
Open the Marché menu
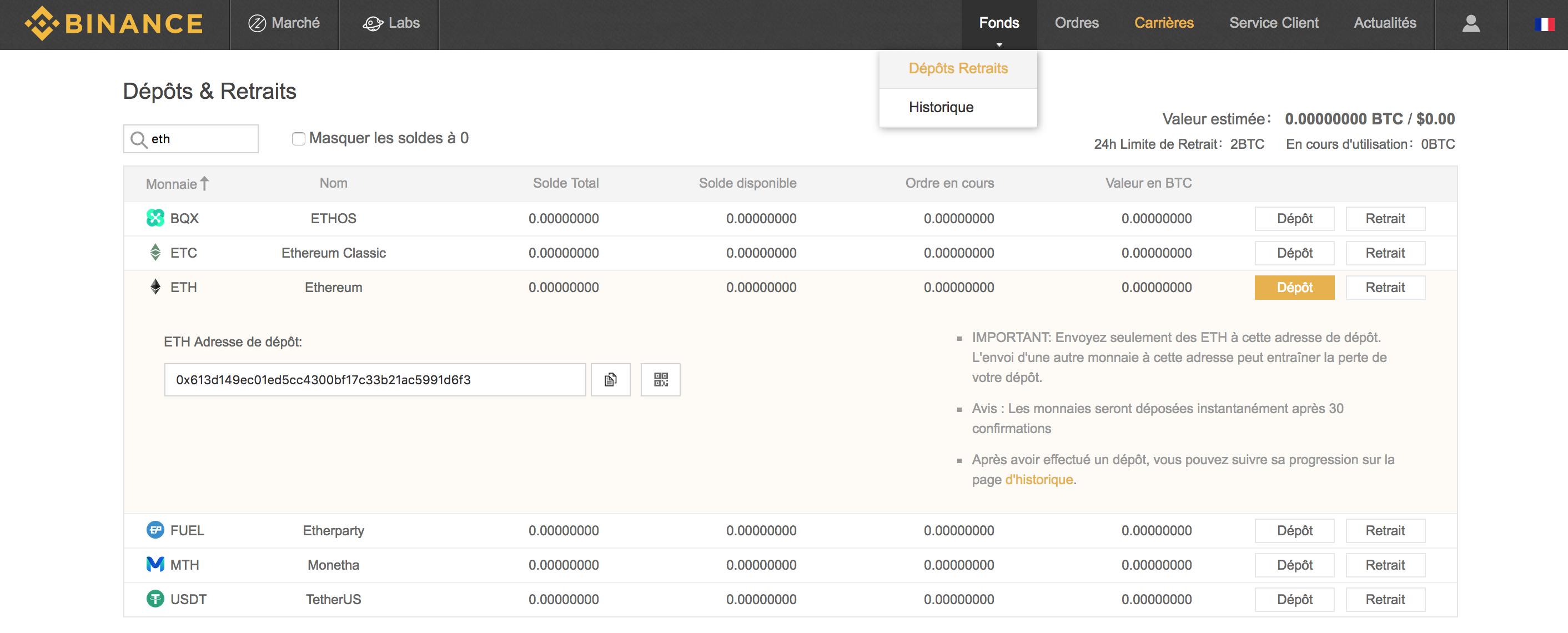[284, 23]
